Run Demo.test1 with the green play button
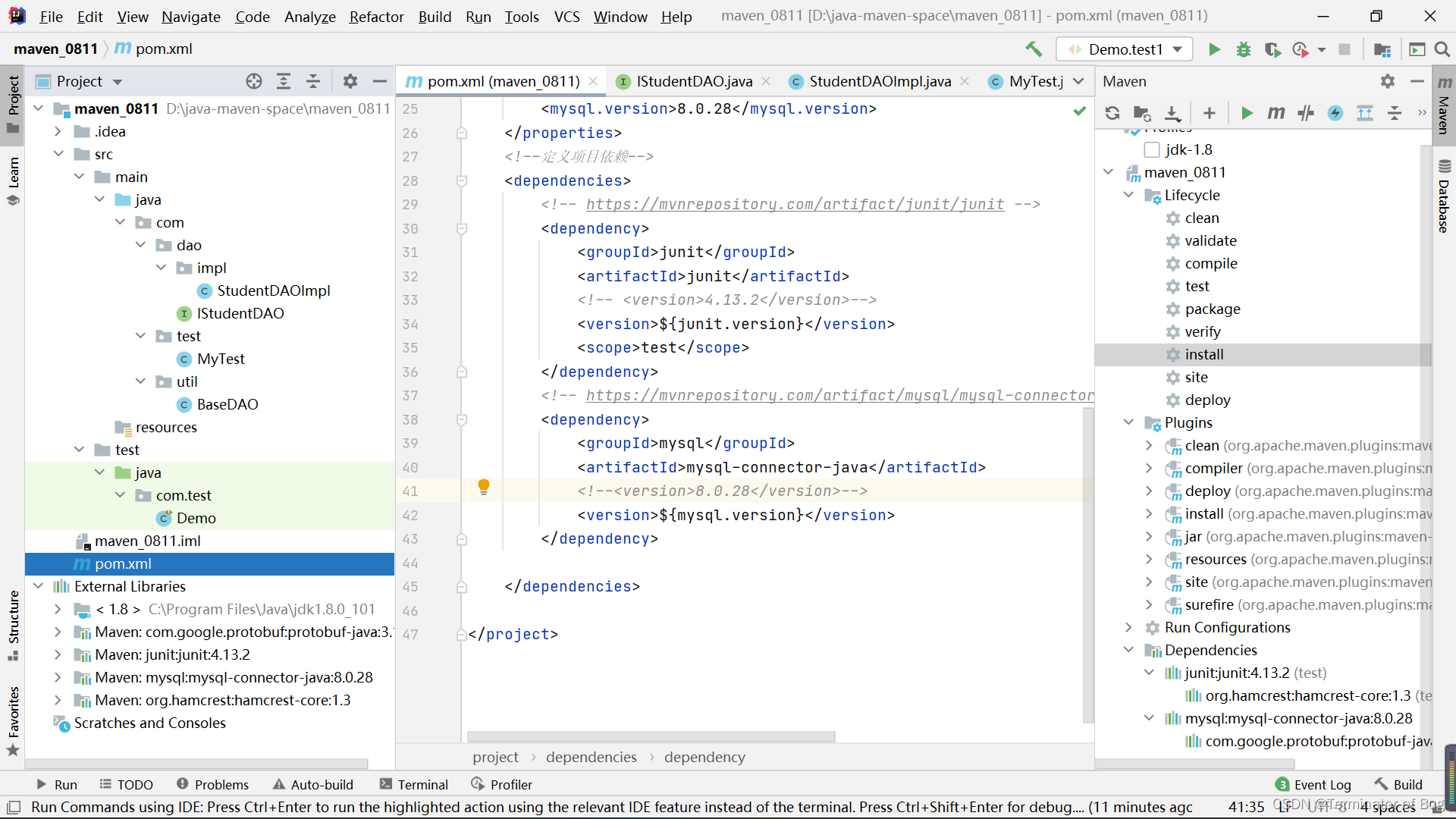The height and width of the screenshot is (819, 1456). pyautogui.click(x=1214, y=49)
